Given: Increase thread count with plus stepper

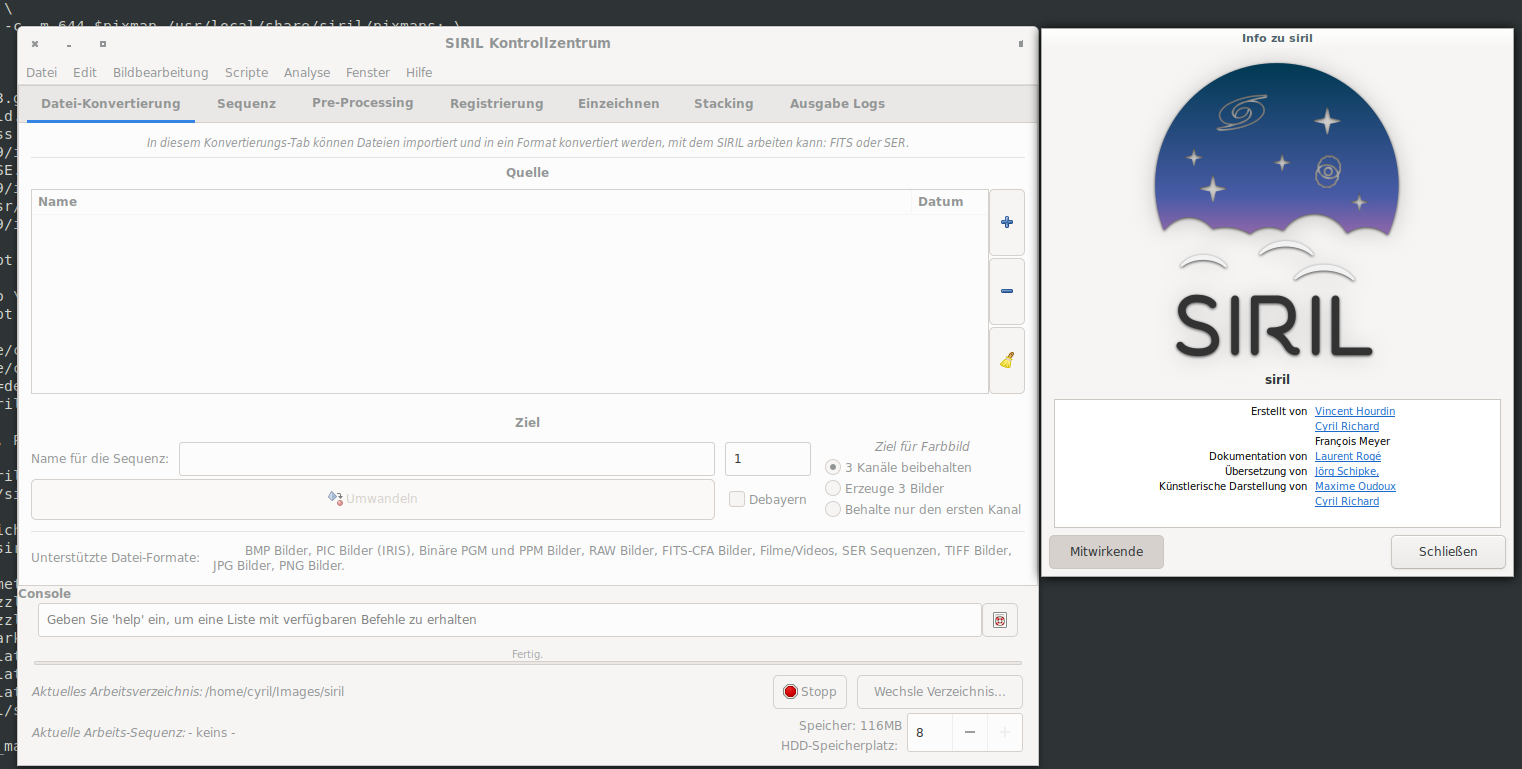Looking at the screenshot, I should tap(1004, 732).
